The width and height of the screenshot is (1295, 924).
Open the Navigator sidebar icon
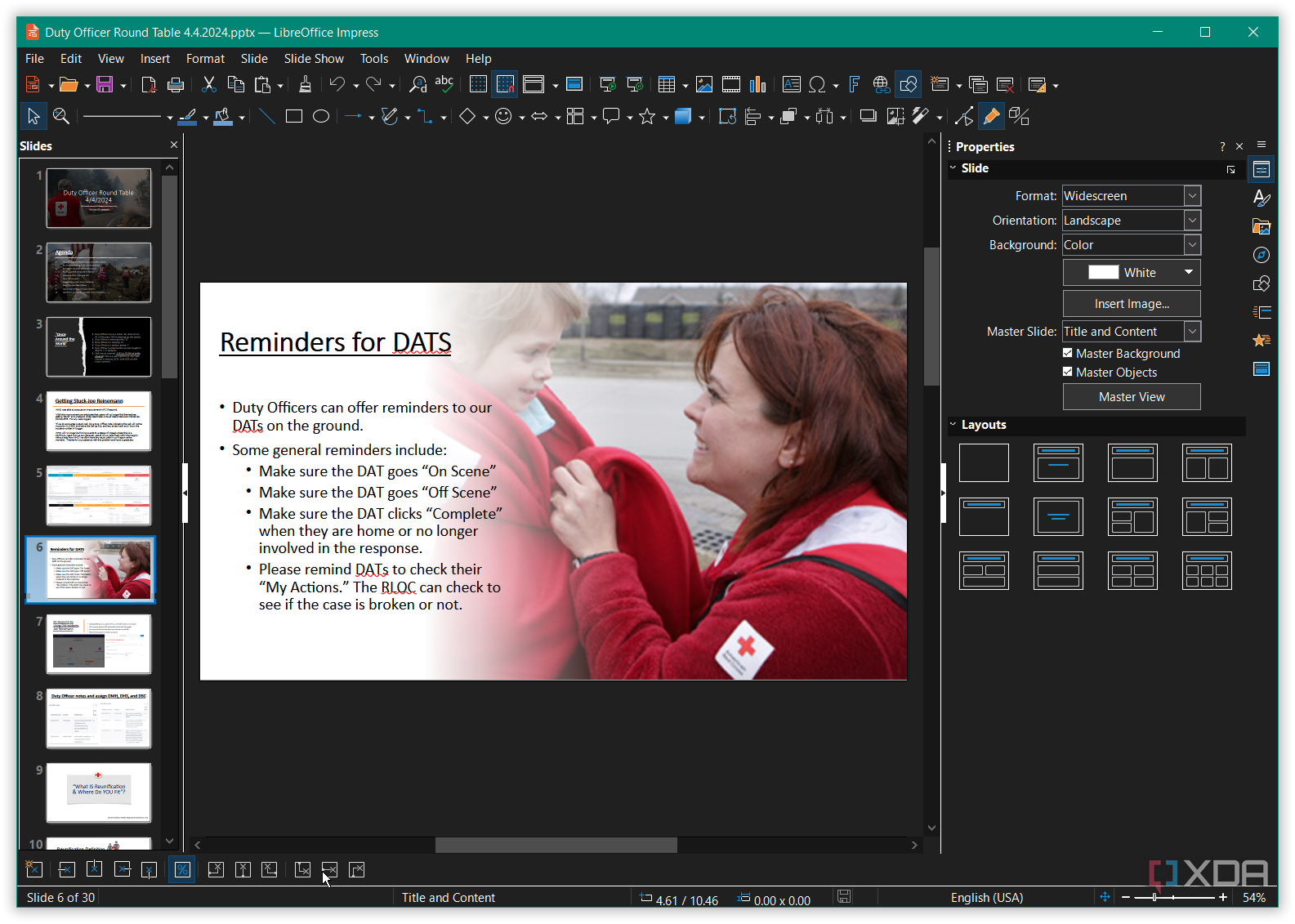point(1262,255)
